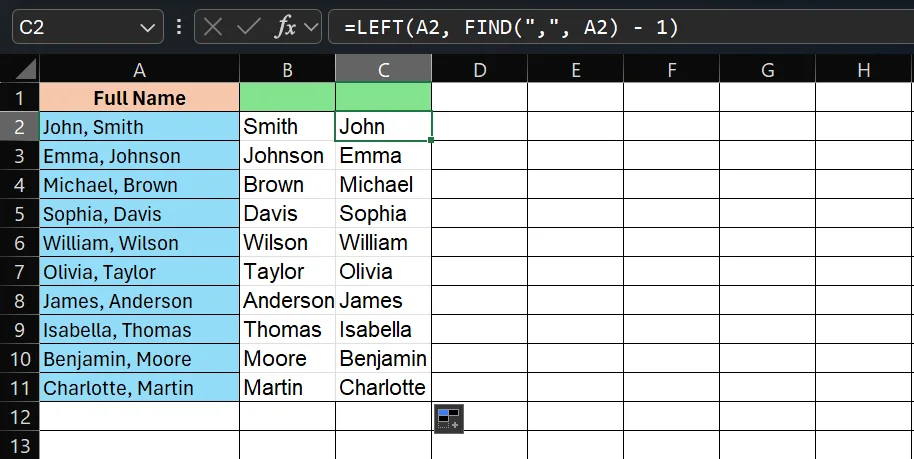The width and height of the screenshot is (914, 459).
Task: Confirm entry with the checkmark icon
Action: point(249,27)
